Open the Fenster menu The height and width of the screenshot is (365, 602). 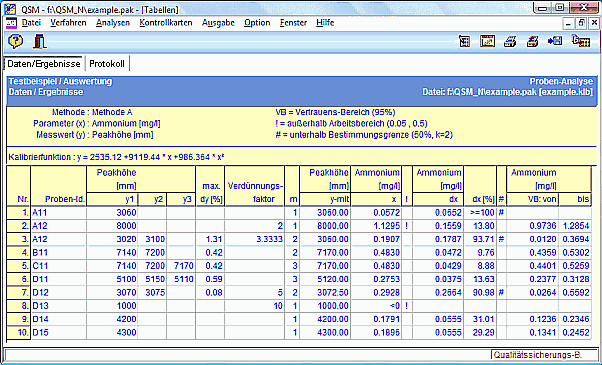tap(293, 23)
